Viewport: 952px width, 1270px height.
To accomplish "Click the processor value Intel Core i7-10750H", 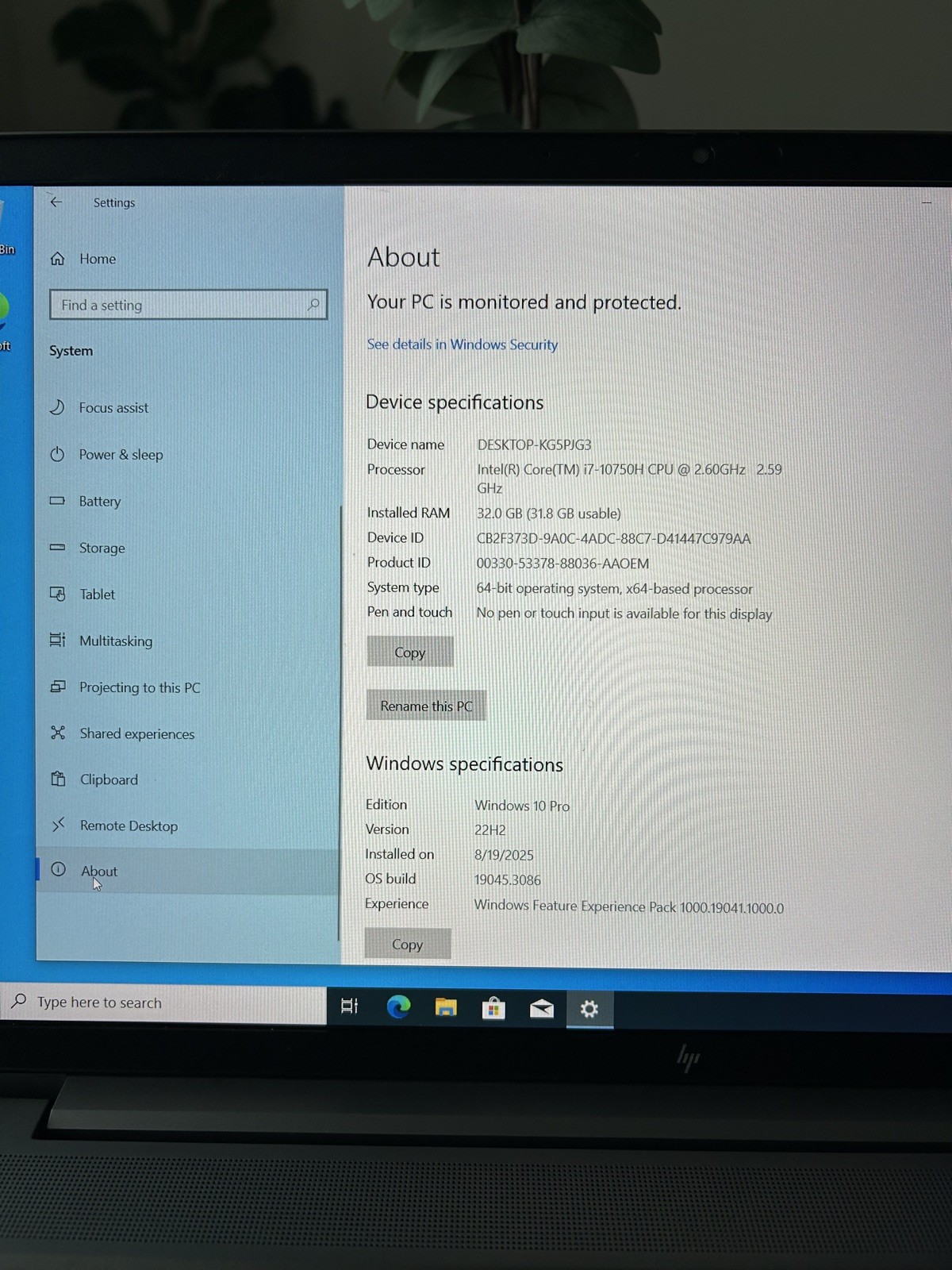I will (x=628, y=479).
